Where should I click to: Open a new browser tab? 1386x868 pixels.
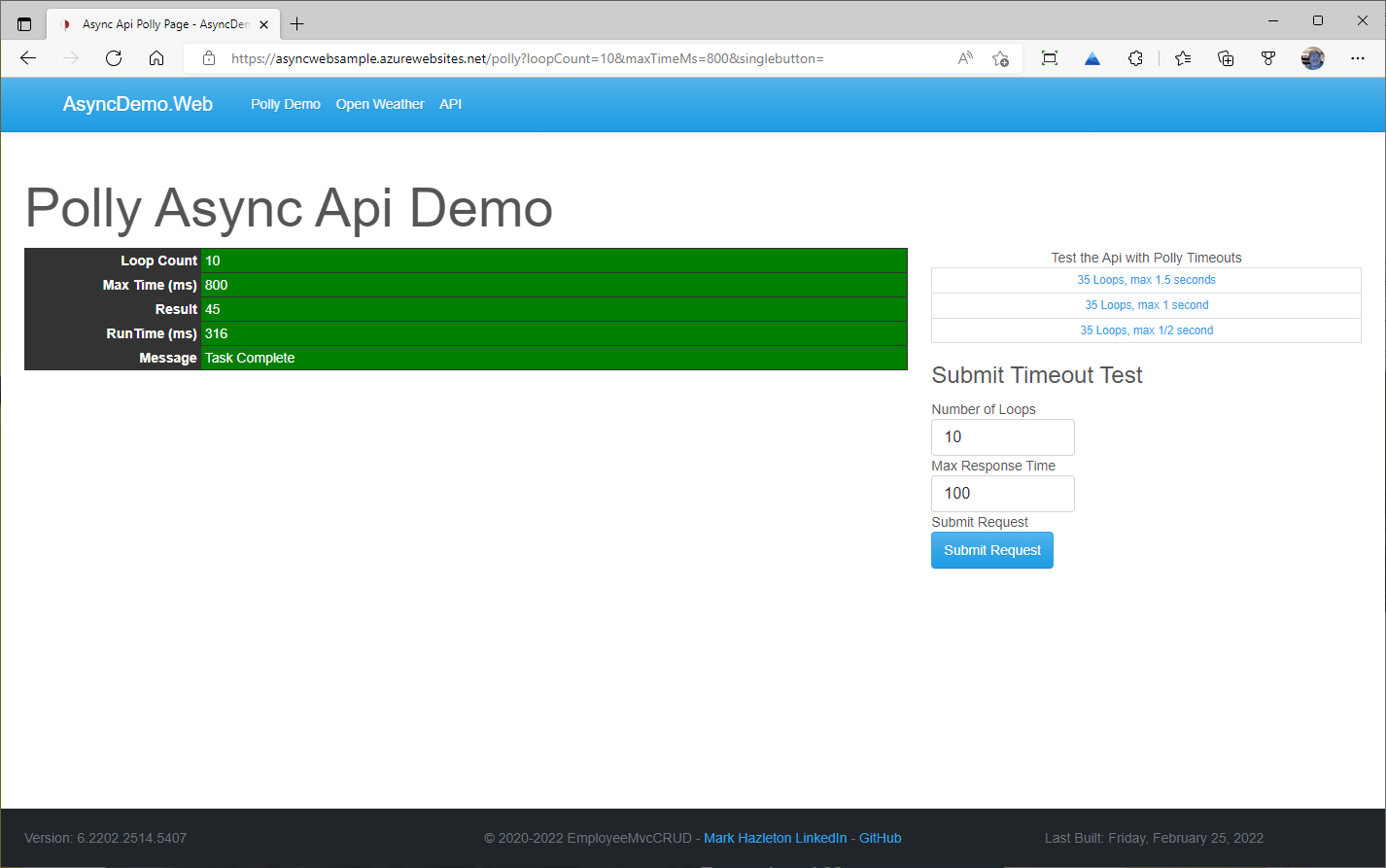(297, 23)
